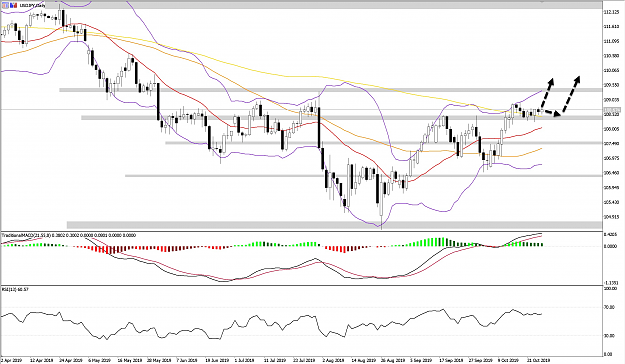
Task: Click the 107.490 price axis label
Action: point(611,144)
